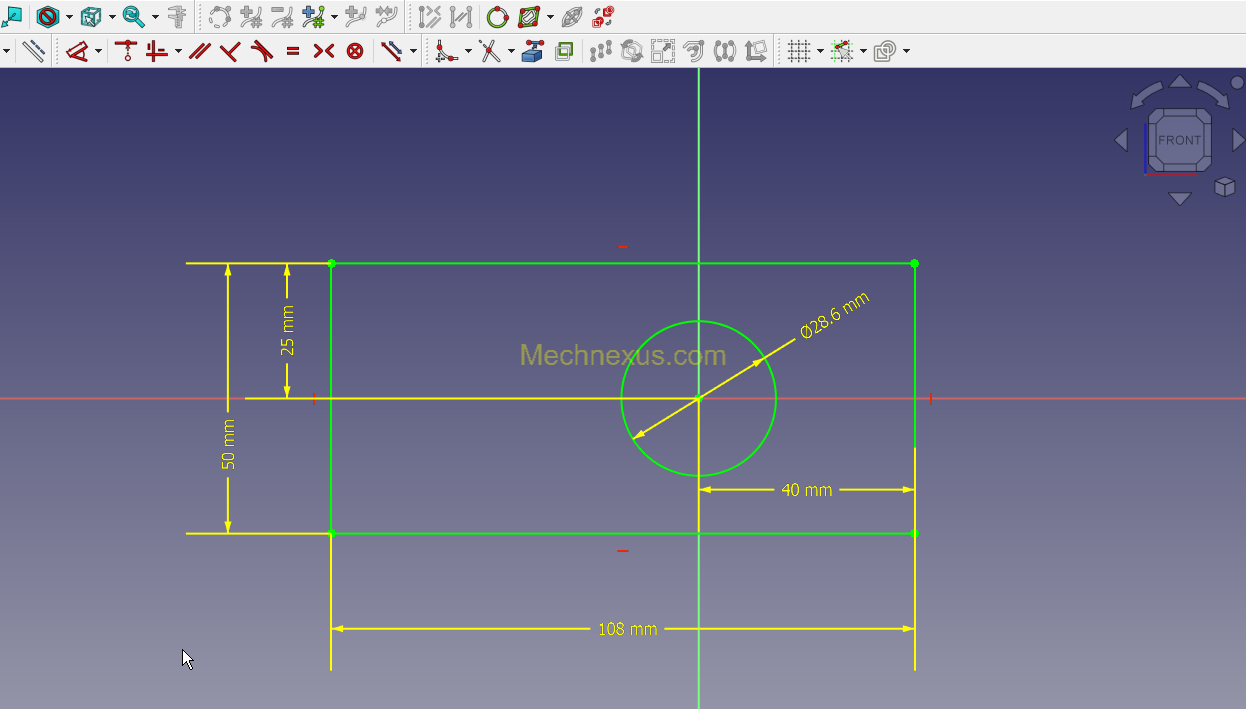Expand the dimension tool dropdown arrow
The width and height of the screenshot is (1246, 709).
point(98,51)
